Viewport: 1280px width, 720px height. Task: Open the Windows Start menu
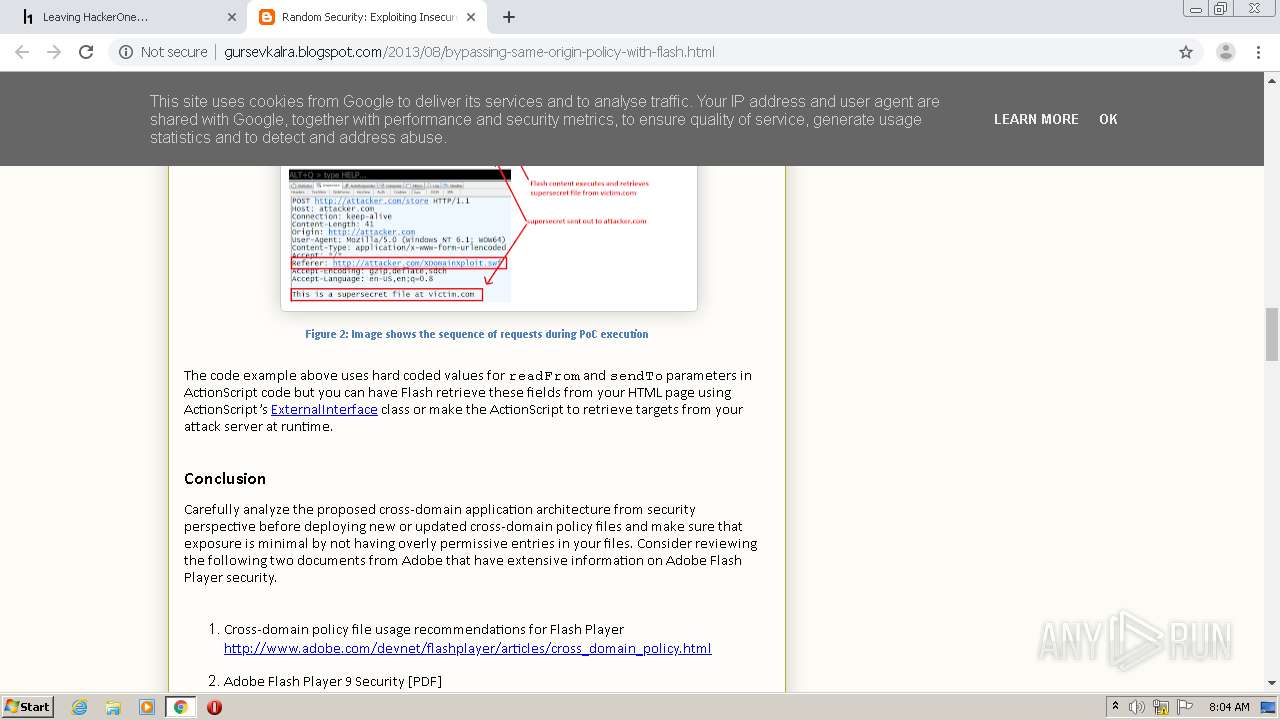[x=27, y=706]
